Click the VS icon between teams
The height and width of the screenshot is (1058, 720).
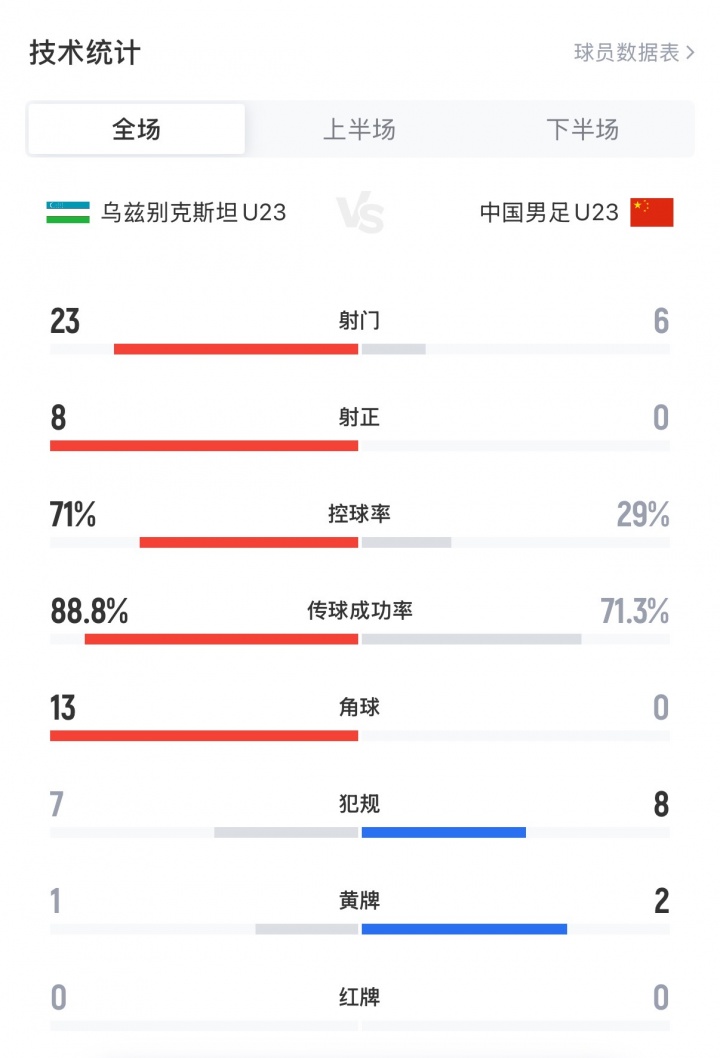[360, 213]
